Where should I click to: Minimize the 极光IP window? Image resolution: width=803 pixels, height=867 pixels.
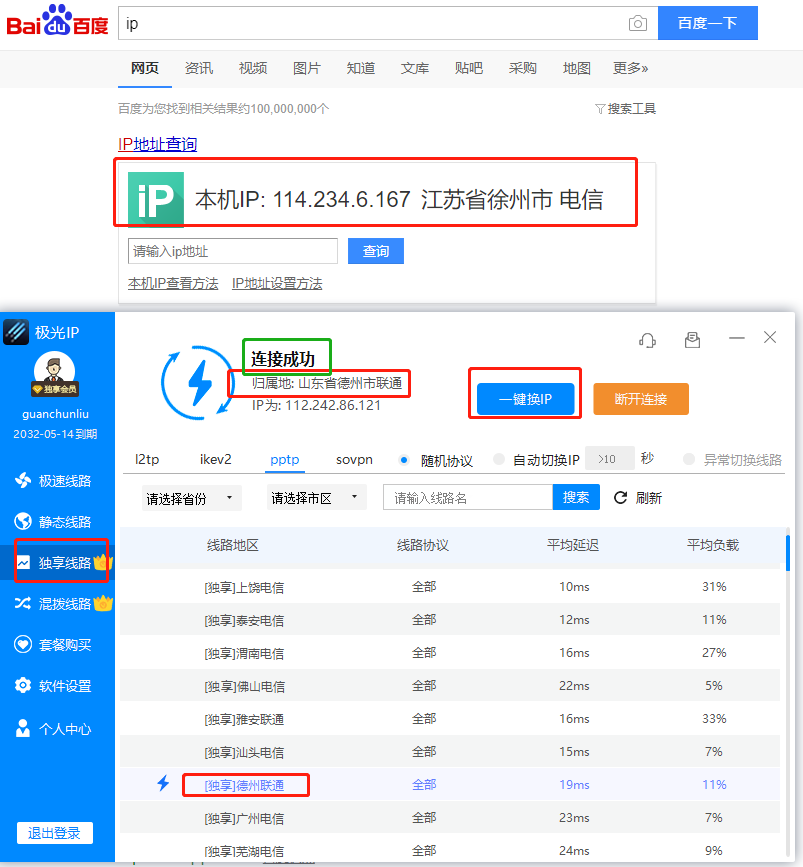737,338
